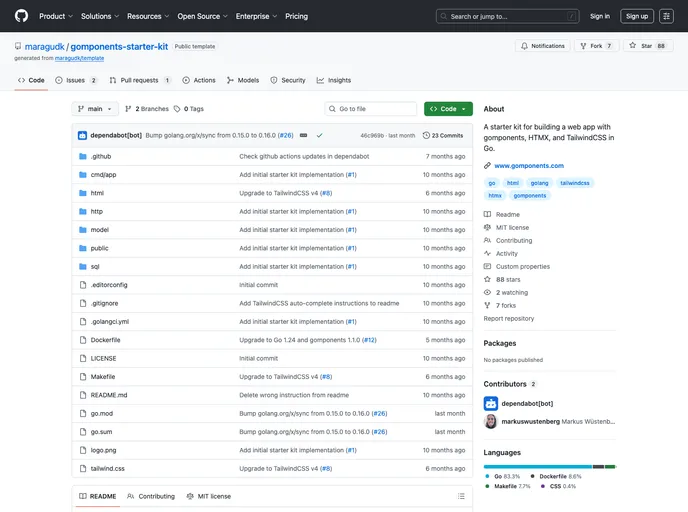Expand commit message ellipsis button
This screenshot has width=688, height=512.
click(303, 135)
